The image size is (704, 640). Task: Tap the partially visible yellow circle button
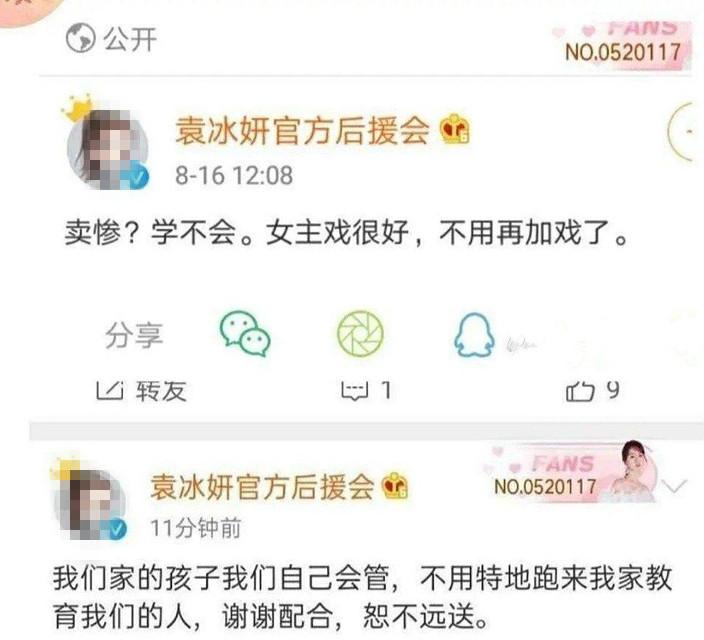[686, 131]
